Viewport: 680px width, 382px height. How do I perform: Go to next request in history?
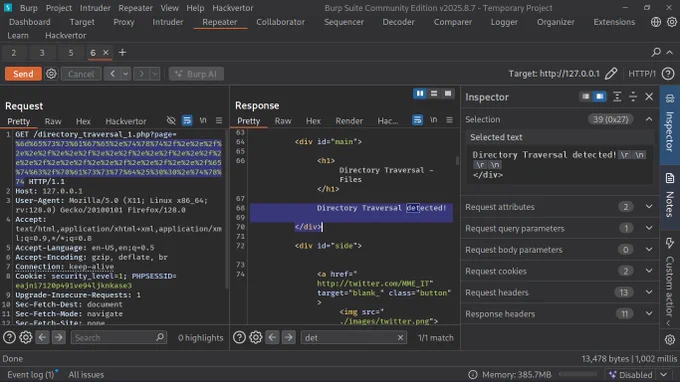pos(141,74)
